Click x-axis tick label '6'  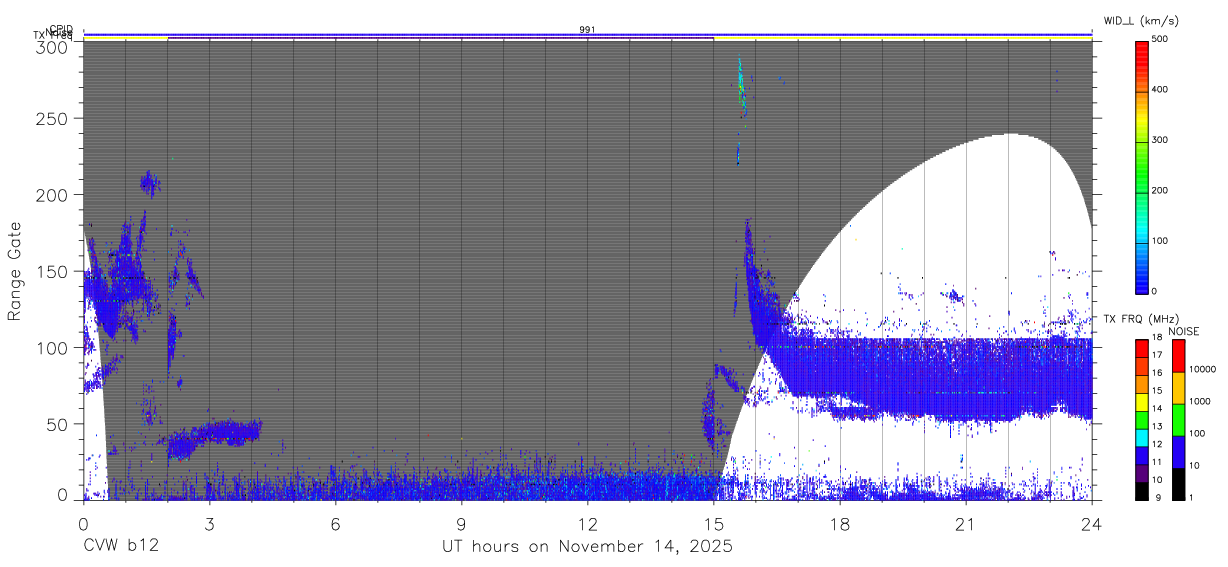coord(335,524)
